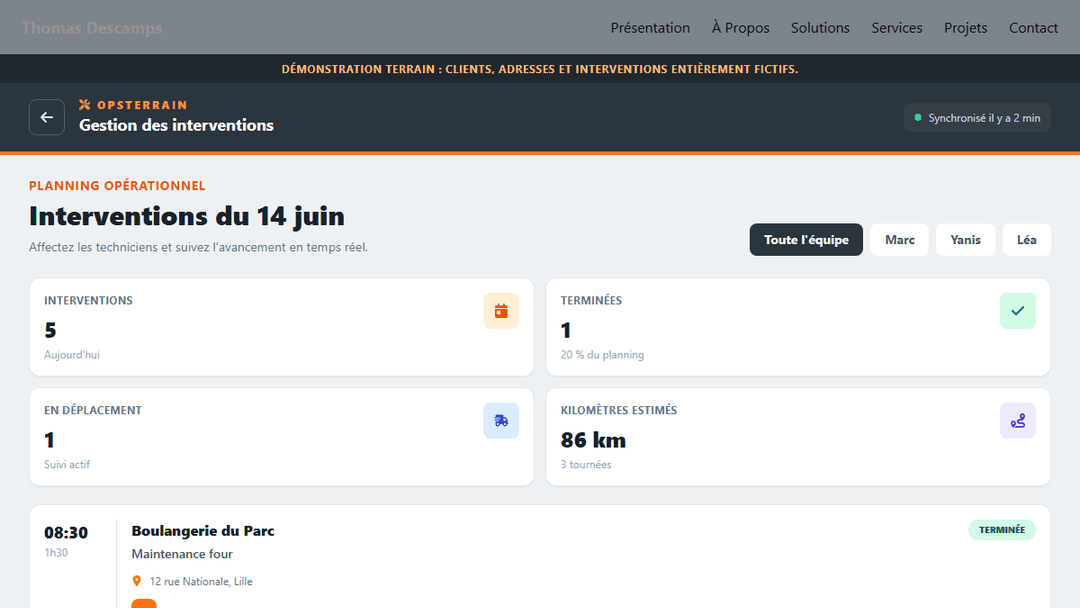The width and height of the screenshot is (1080, 608).
Task: Click the Synchronisé il y a 2 min badge
Action: [x=977, y=118]
